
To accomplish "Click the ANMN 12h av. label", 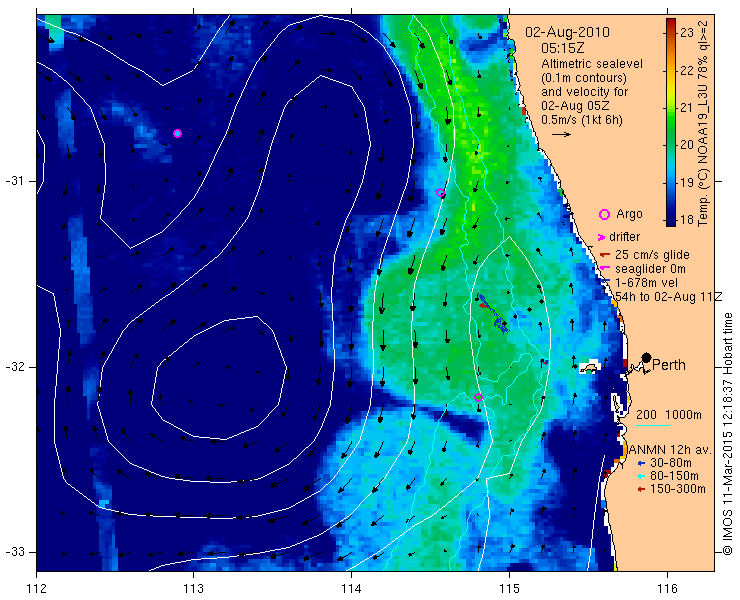I will point(670,449).
